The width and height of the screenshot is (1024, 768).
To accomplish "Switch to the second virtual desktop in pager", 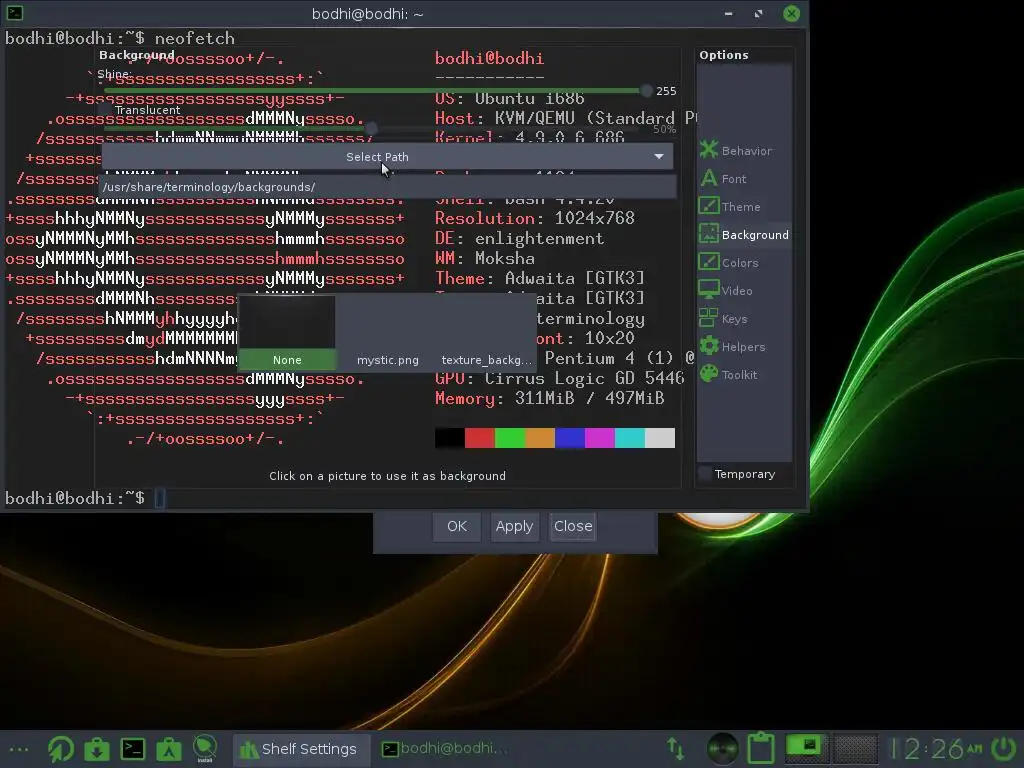I will click(x=855, y=748).
